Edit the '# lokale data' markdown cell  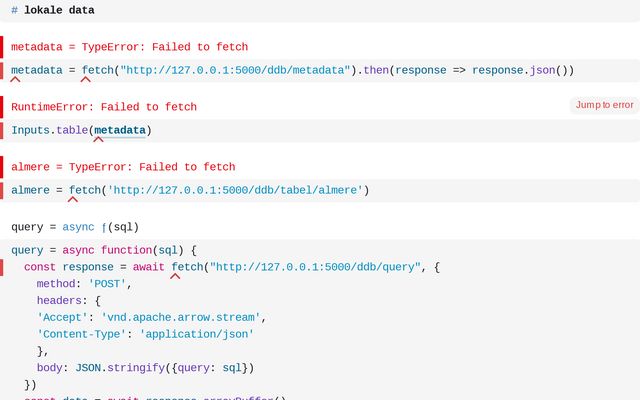tap(320, 10)
